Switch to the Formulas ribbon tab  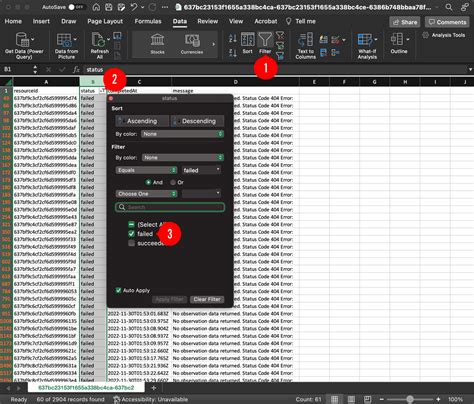point(148,21)
